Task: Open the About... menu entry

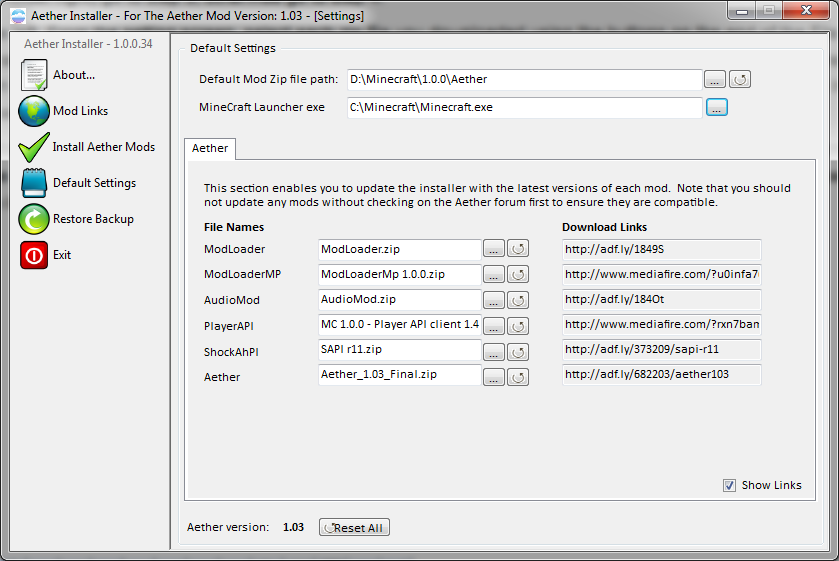Action: (74, 75)
